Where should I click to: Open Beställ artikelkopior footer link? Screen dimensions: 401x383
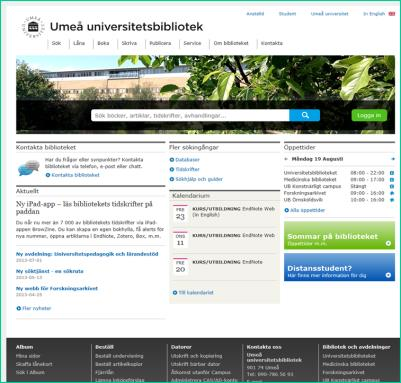tap(119, 364)
